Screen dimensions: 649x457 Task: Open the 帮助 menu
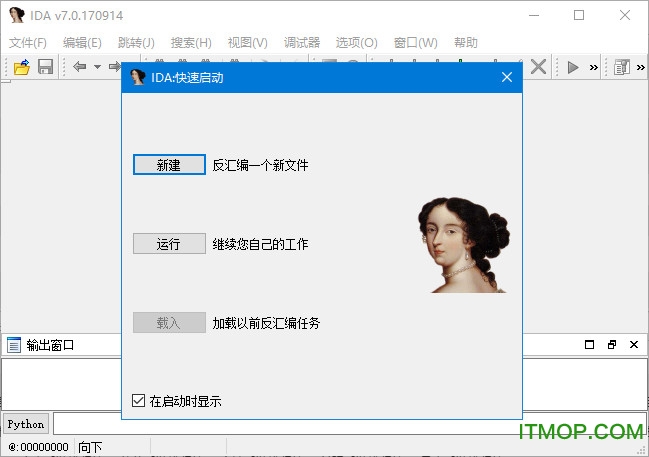[x=466, y=43]
